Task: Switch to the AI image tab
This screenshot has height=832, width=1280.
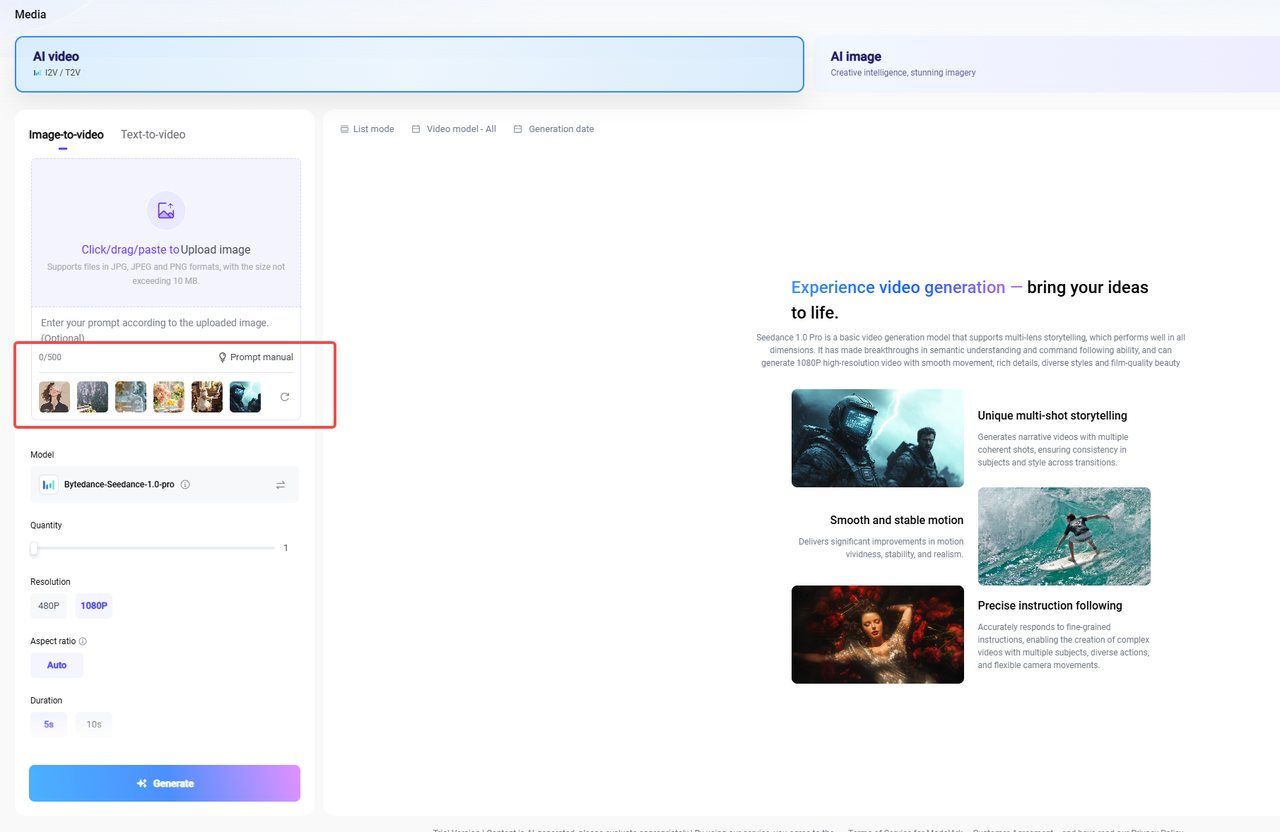Action: (1046, 64)
